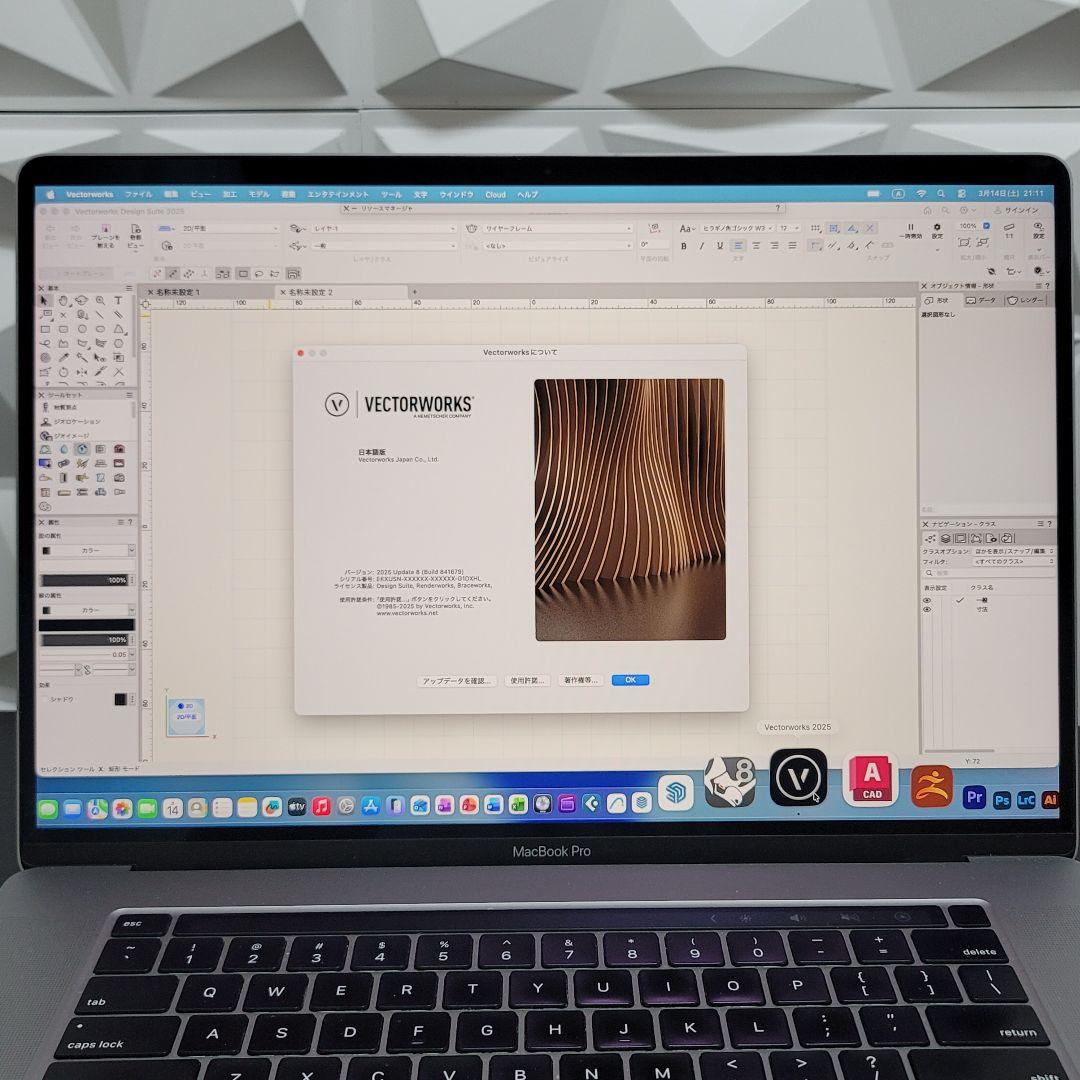Open the ファイル menu
Image resolution: width=1080 pixels, height=1080 pixels.
pyautogui.click(x=138, y=194)
